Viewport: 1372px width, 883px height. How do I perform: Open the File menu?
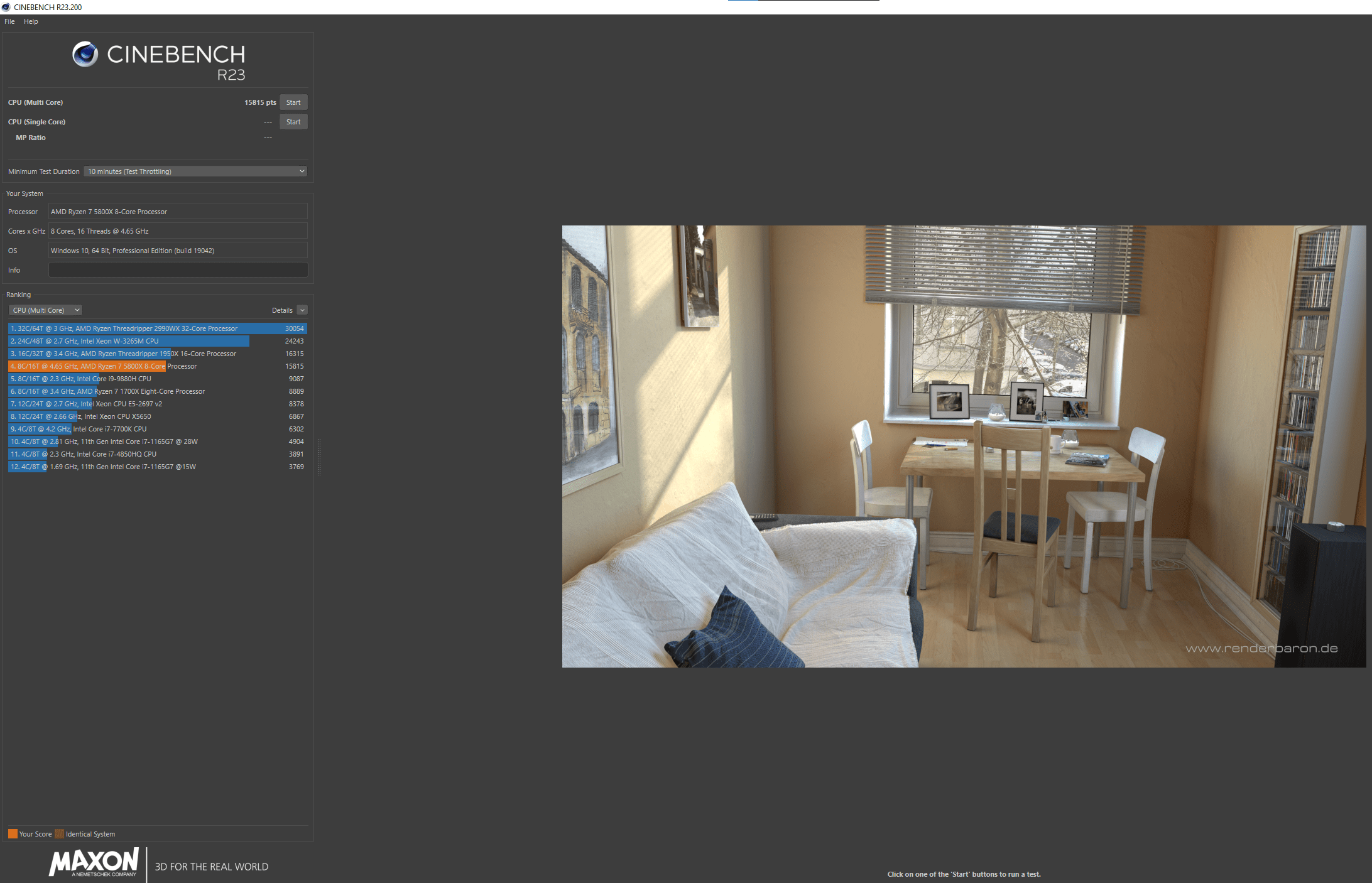[9, 21]
